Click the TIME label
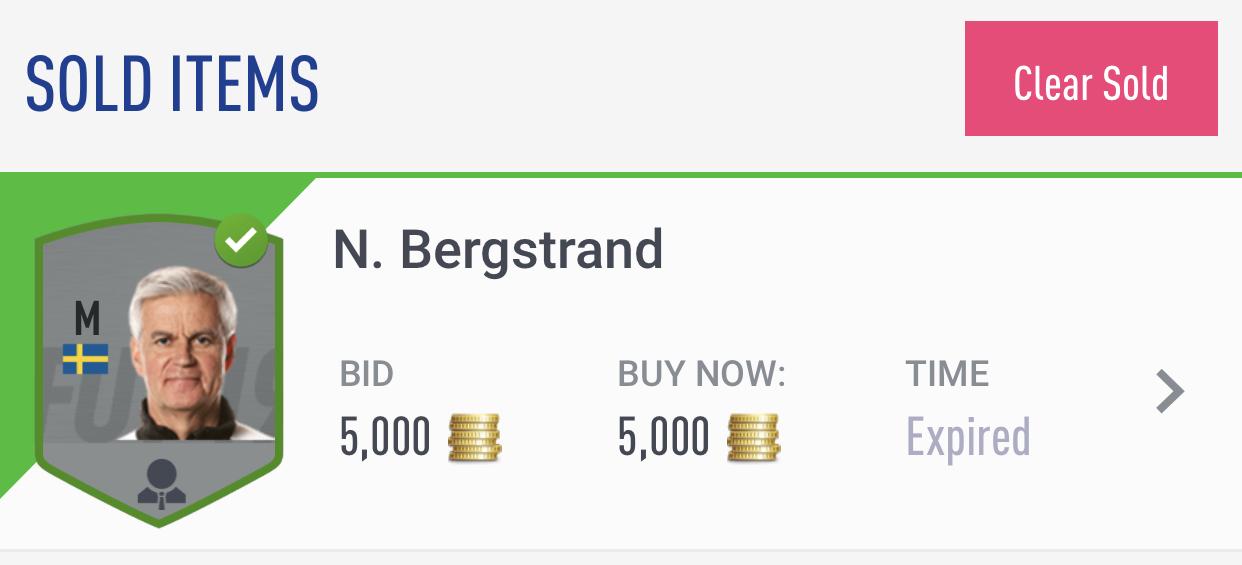The width and height of the screenshot is (1242, 565). (x=947, y=374)
